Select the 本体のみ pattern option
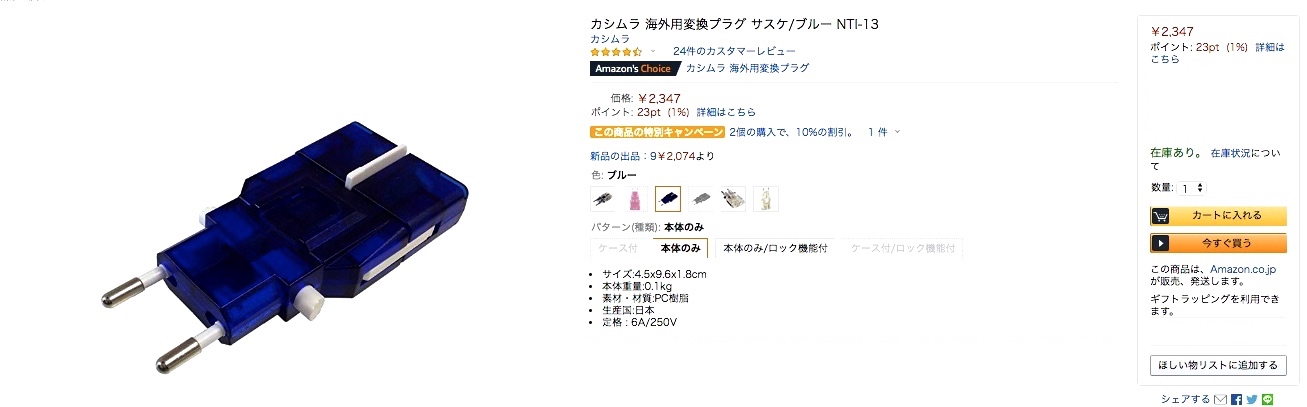 pyautogui.click(x=680, y=248)
